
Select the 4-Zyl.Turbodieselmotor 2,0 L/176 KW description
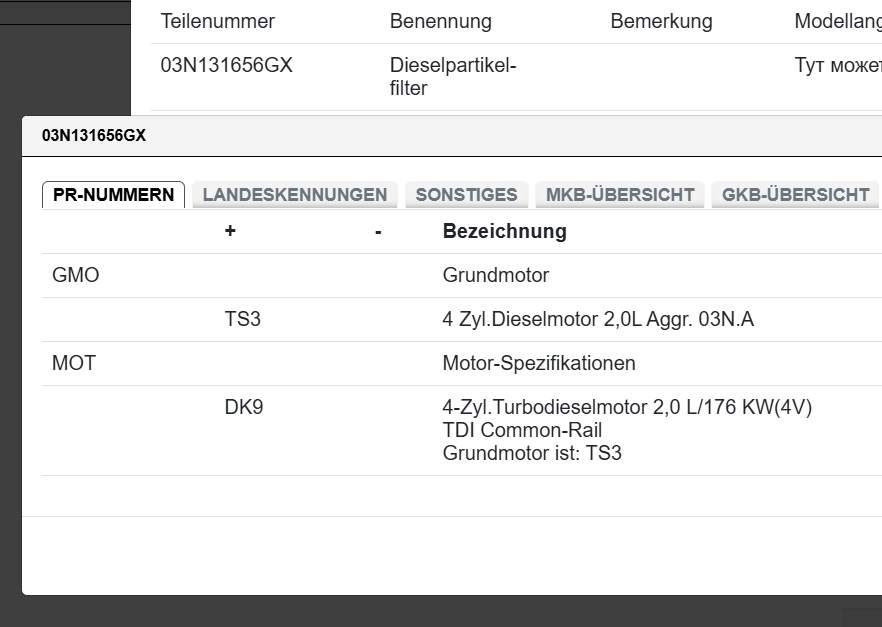tap(626, 408)
